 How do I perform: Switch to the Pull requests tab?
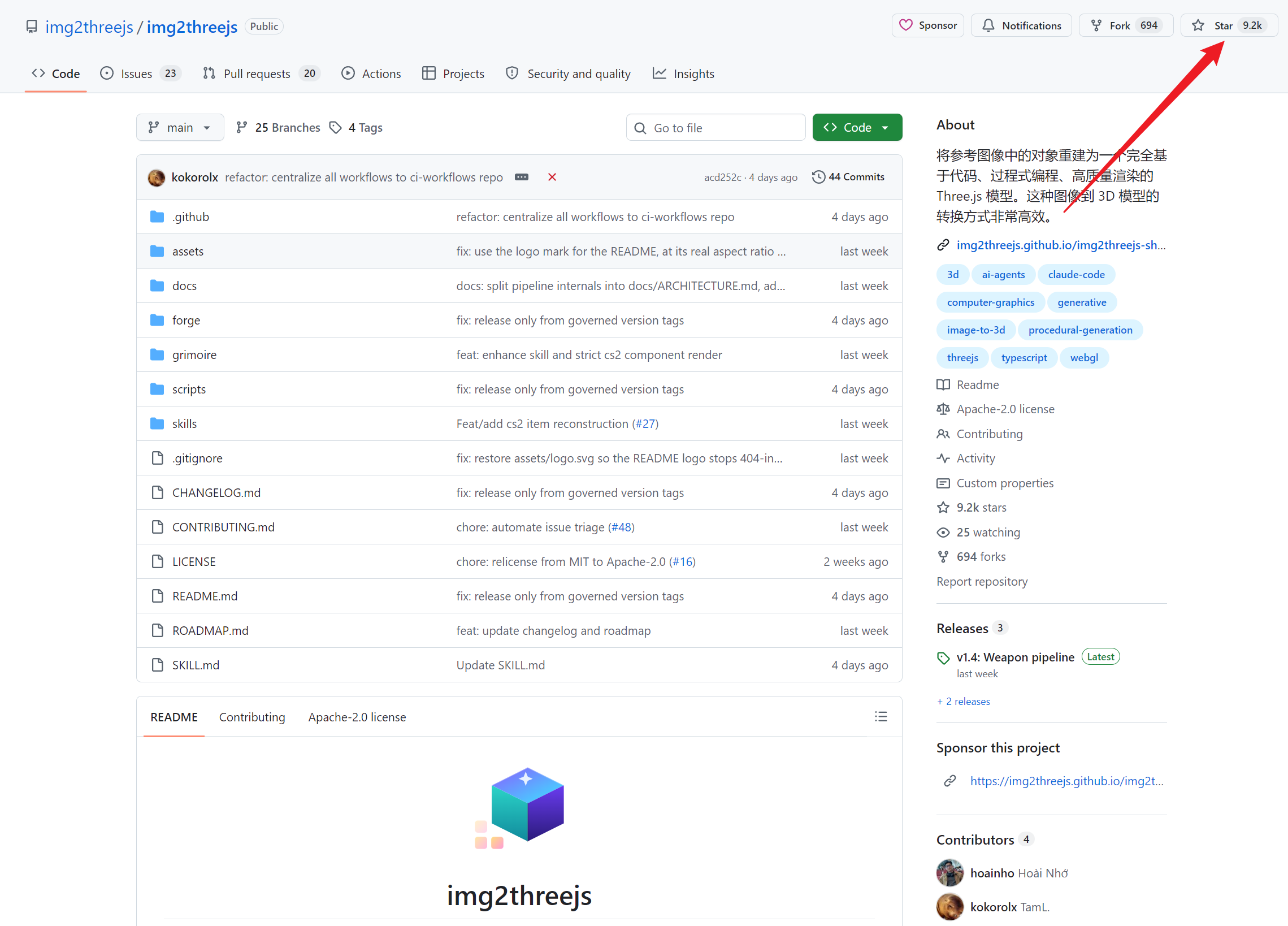262,74
